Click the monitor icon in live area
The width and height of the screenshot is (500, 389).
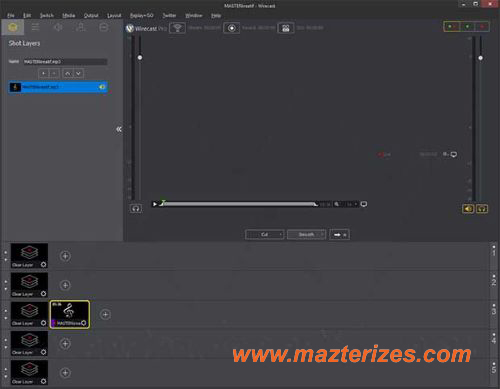point(454,154)
